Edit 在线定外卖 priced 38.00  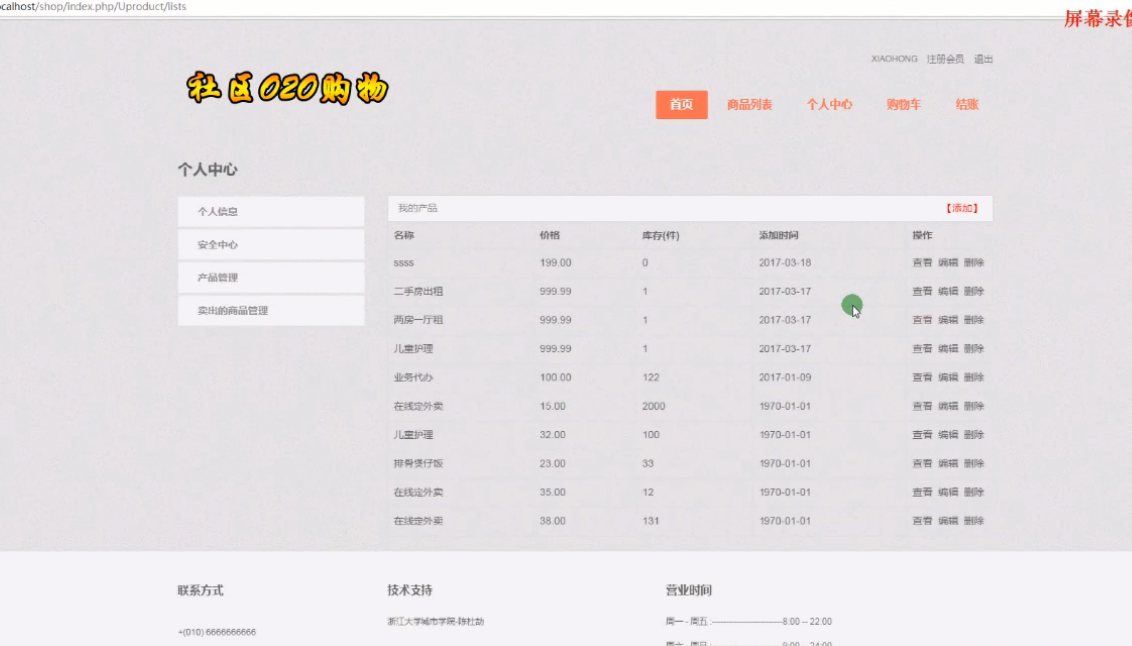tap(948, 520)
